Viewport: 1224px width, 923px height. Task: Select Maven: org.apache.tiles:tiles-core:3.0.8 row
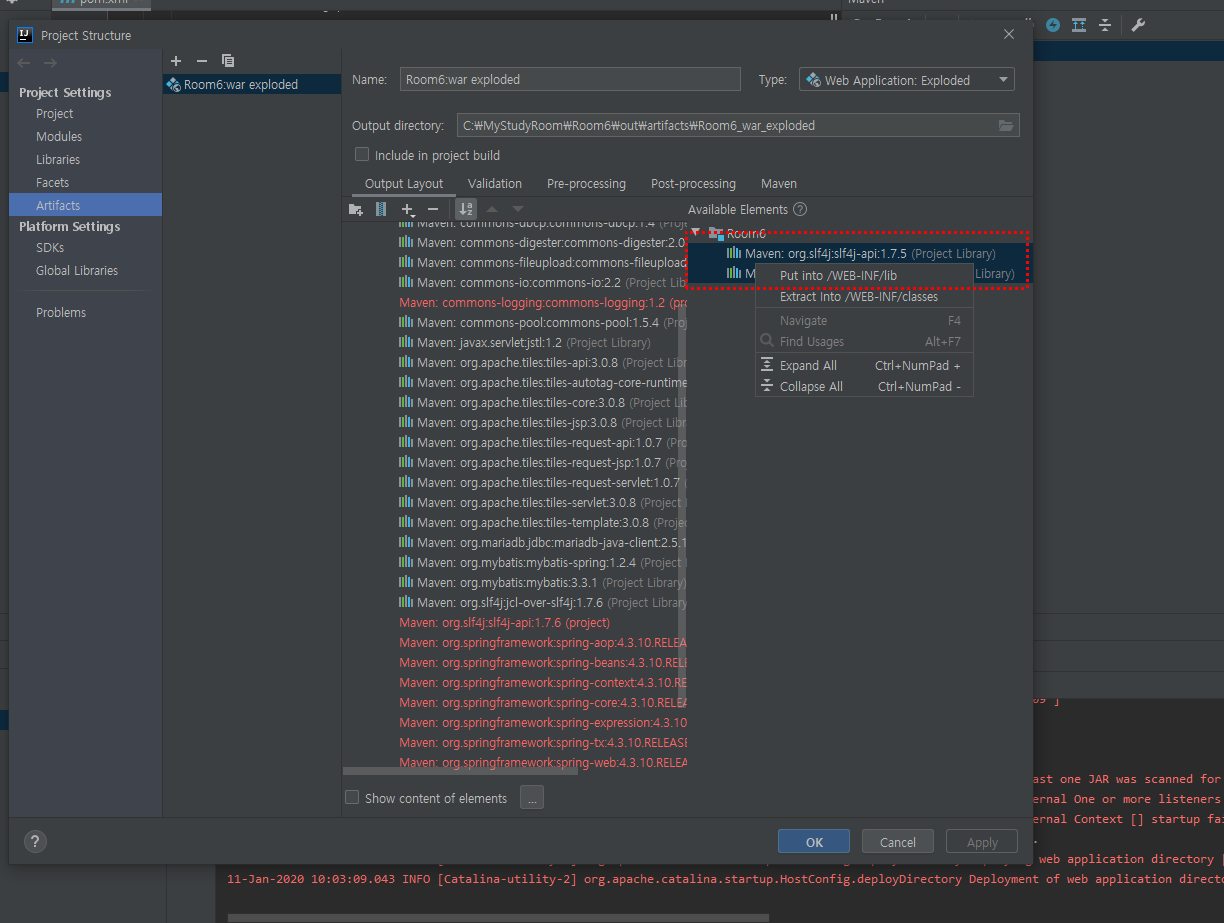coord(543,402)
